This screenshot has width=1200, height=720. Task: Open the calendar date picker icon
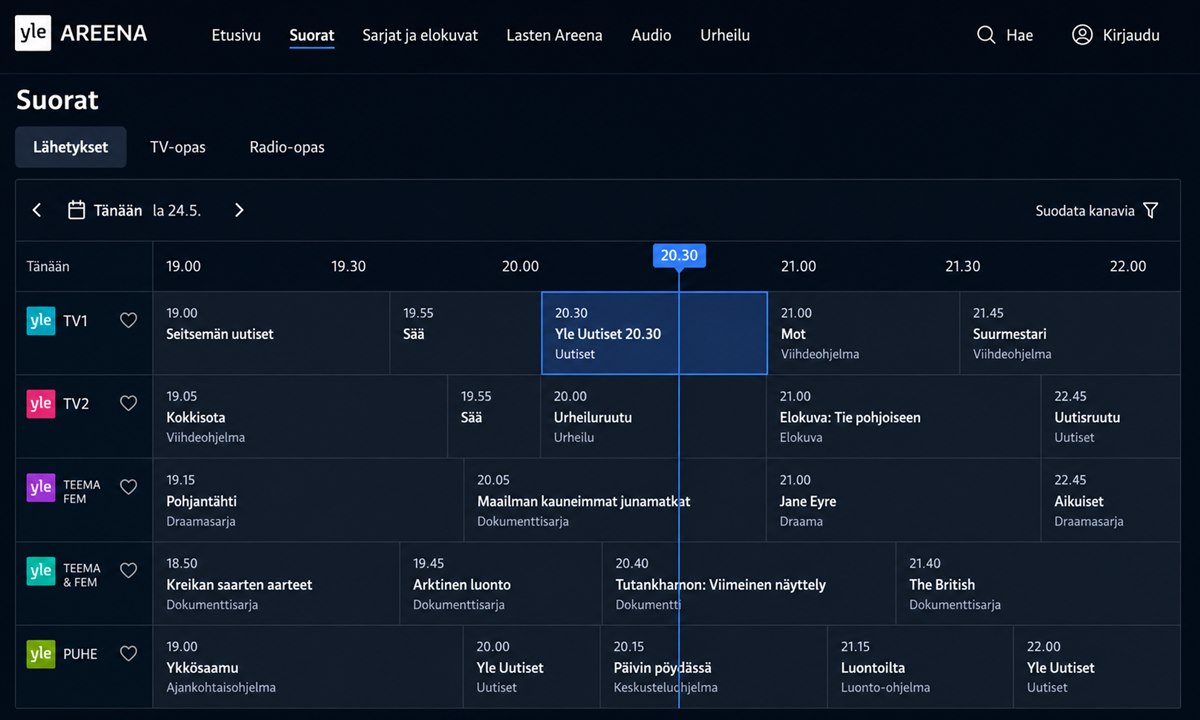pos(76,210)
